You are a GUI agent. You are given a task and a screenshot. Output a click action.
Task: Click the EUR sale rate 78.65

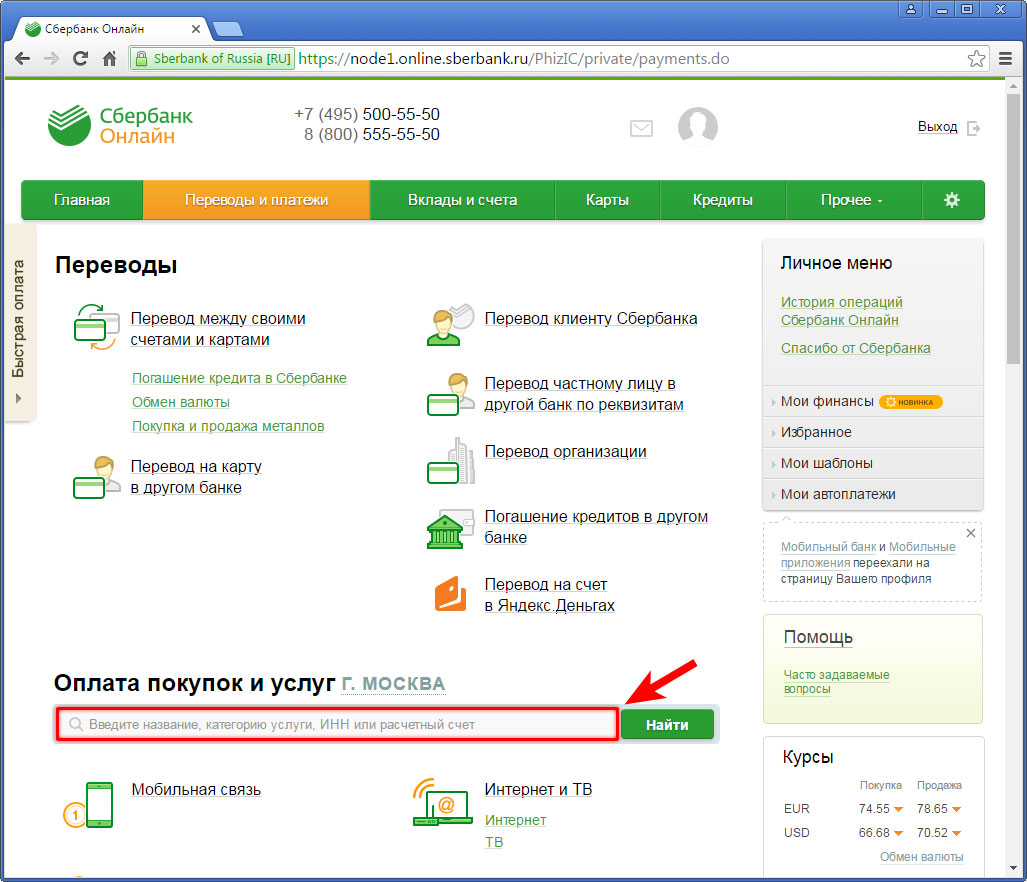click(932, 809)
